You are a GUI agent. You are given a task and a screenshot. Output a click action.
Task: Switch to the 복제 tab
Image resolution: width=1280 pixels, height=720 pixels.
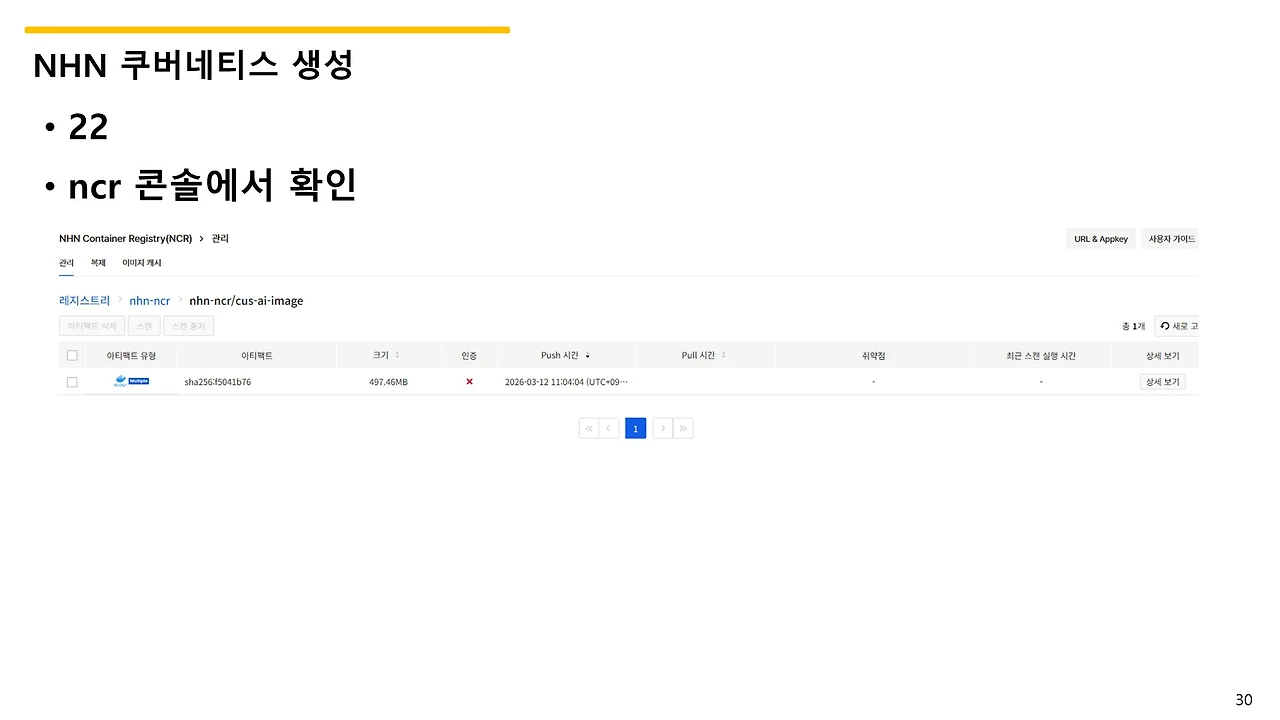pos(97,262)
